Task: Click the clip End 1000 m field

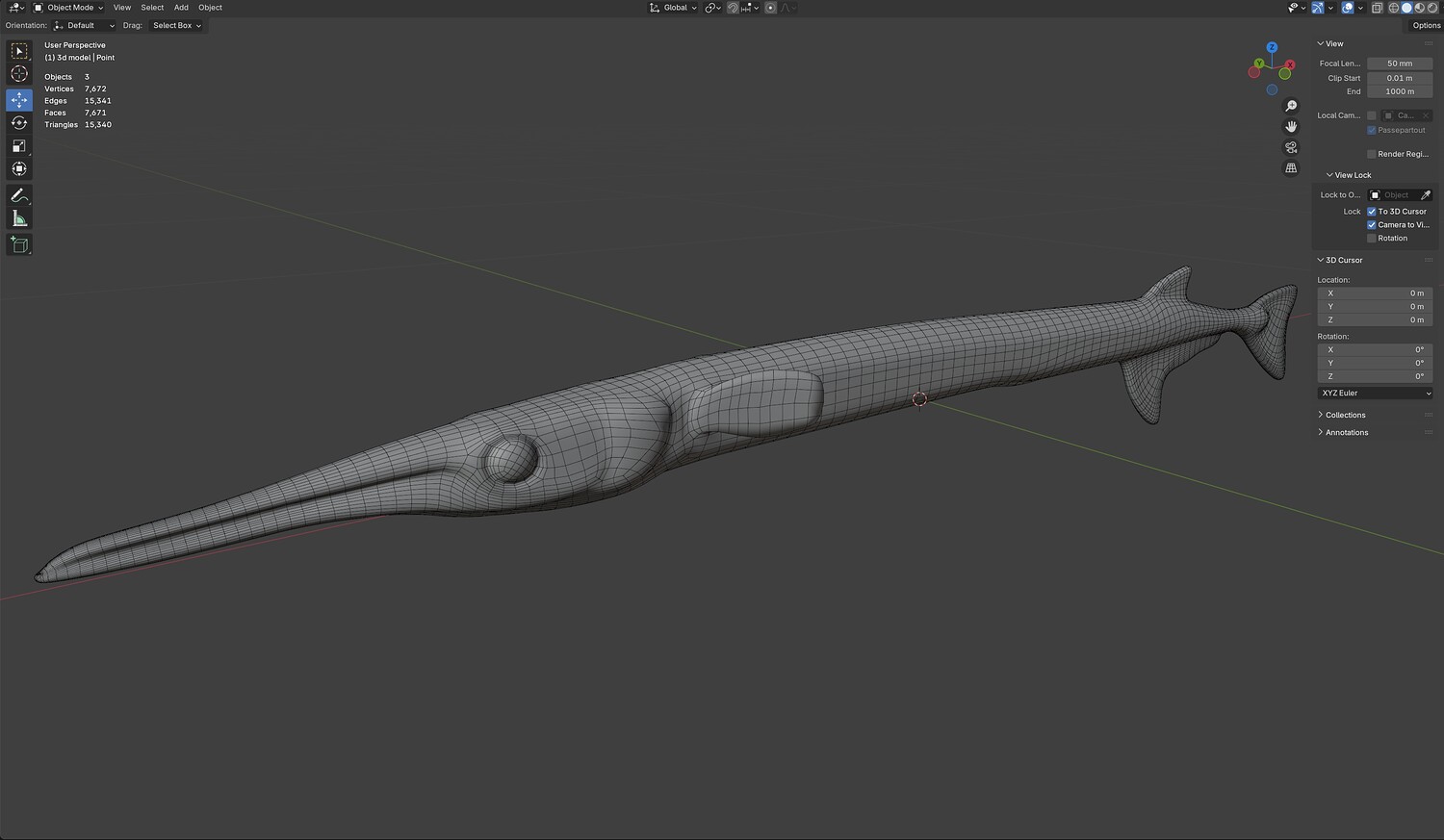Action: click(x=1400, y=91)
